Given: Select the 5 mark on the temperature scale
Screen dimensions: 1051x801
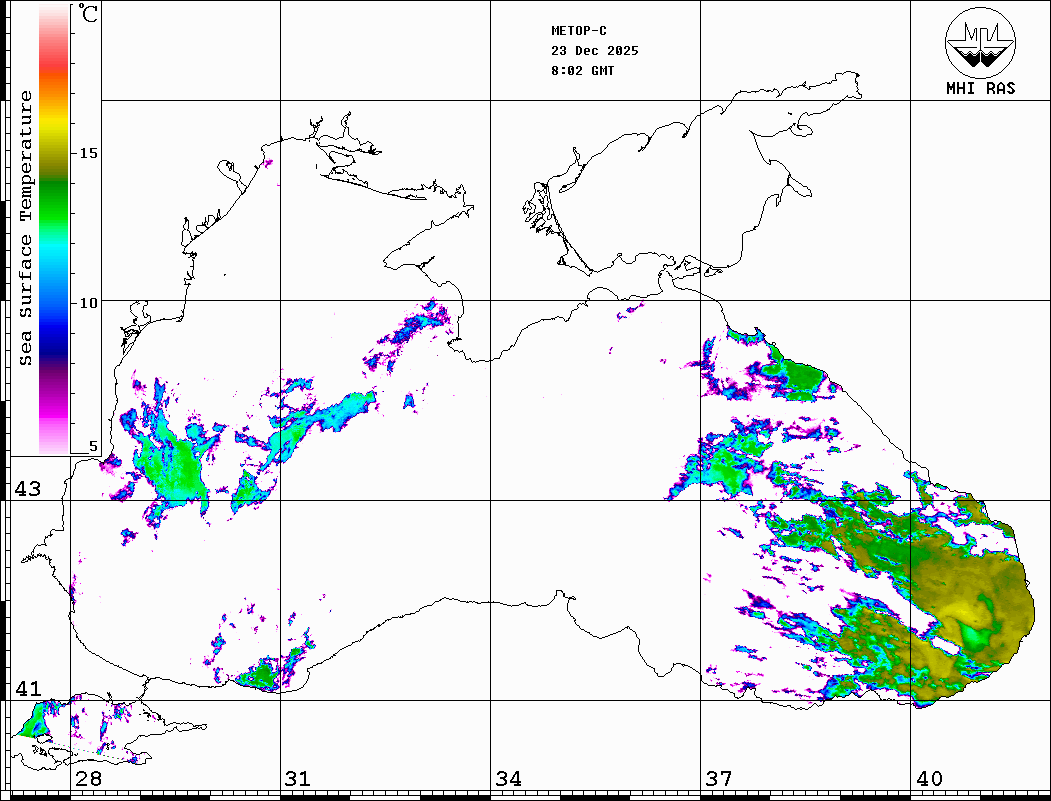Looking at the screenshot, I should (93, 447).
